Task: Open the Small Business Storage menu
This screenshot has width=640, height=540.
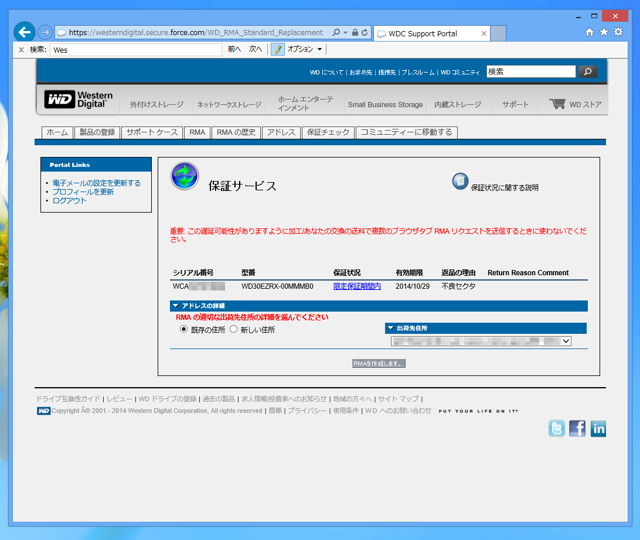Action: tap(385, 104)
